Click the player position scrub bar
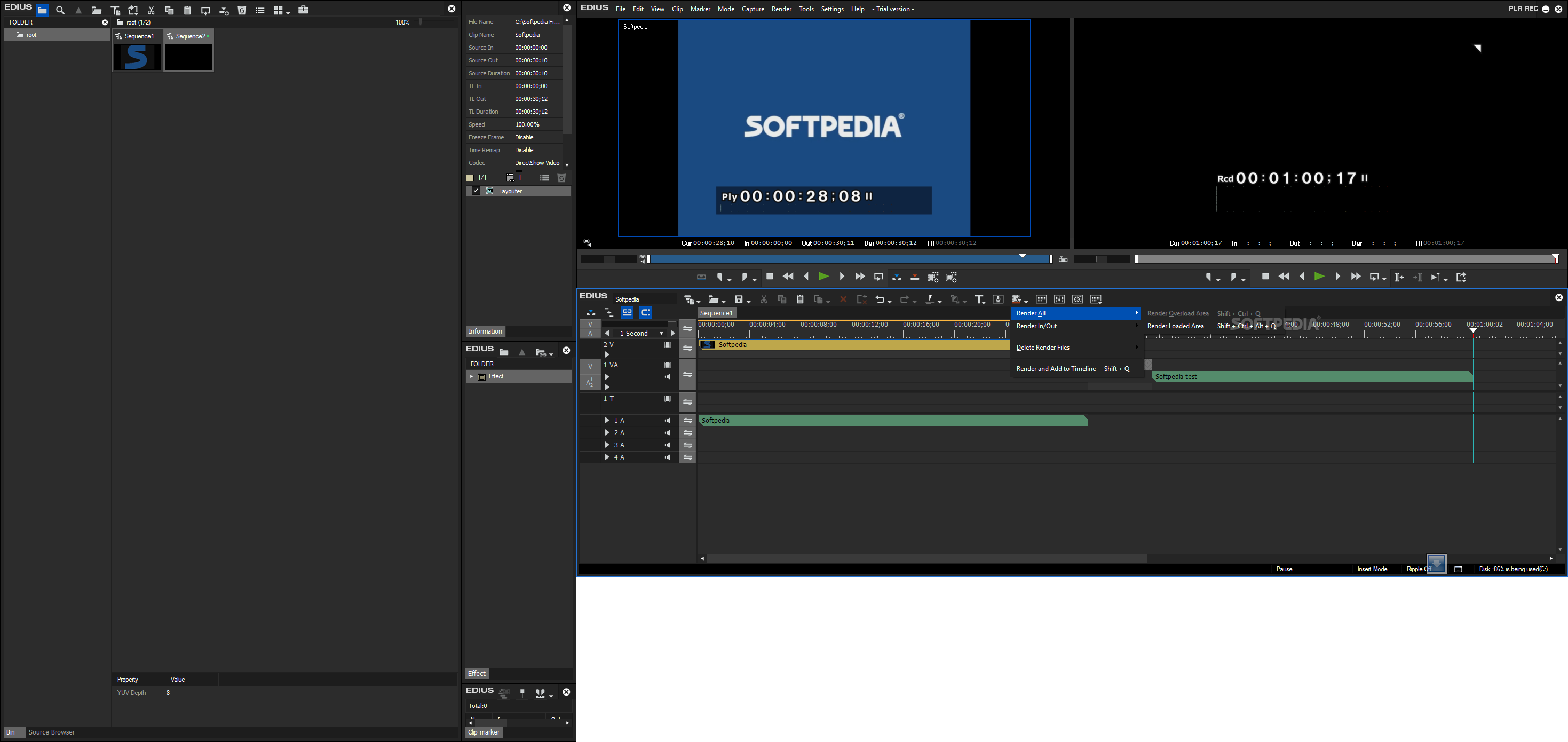This screenshot has width=1568, height=742. coord(850,259)
